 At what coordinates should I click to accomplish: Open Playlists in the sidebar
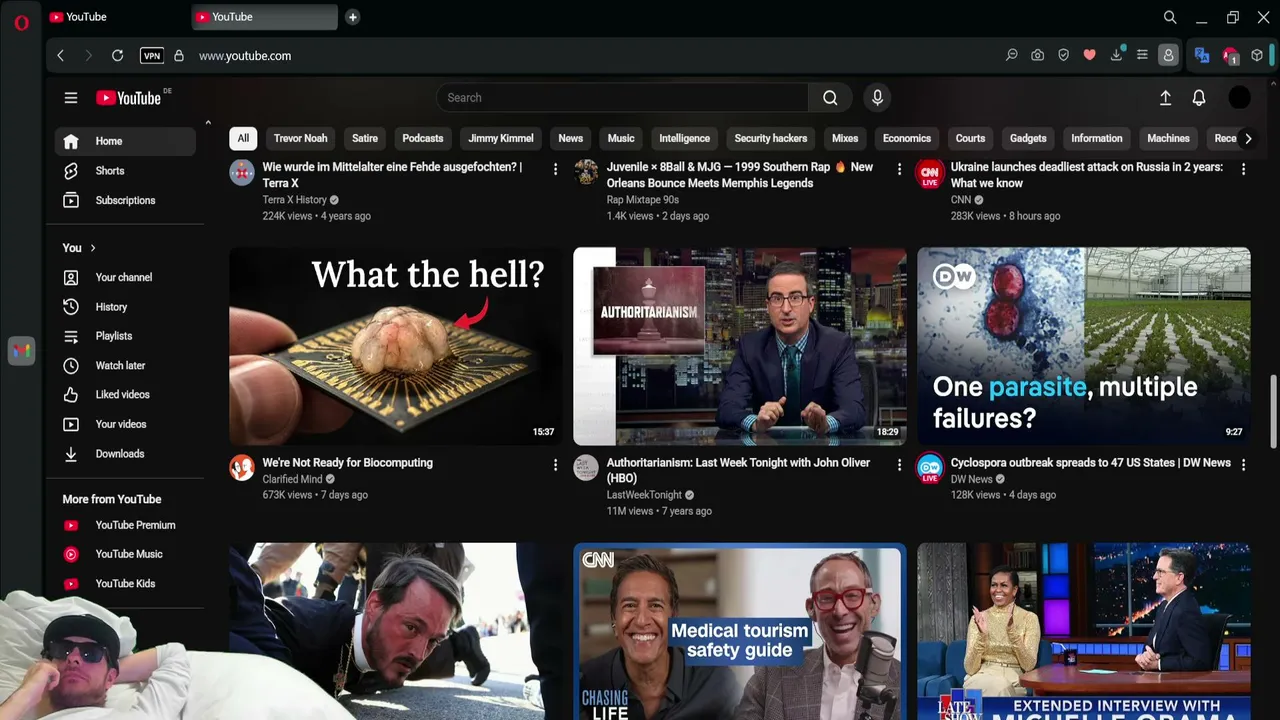pos(125,336)
